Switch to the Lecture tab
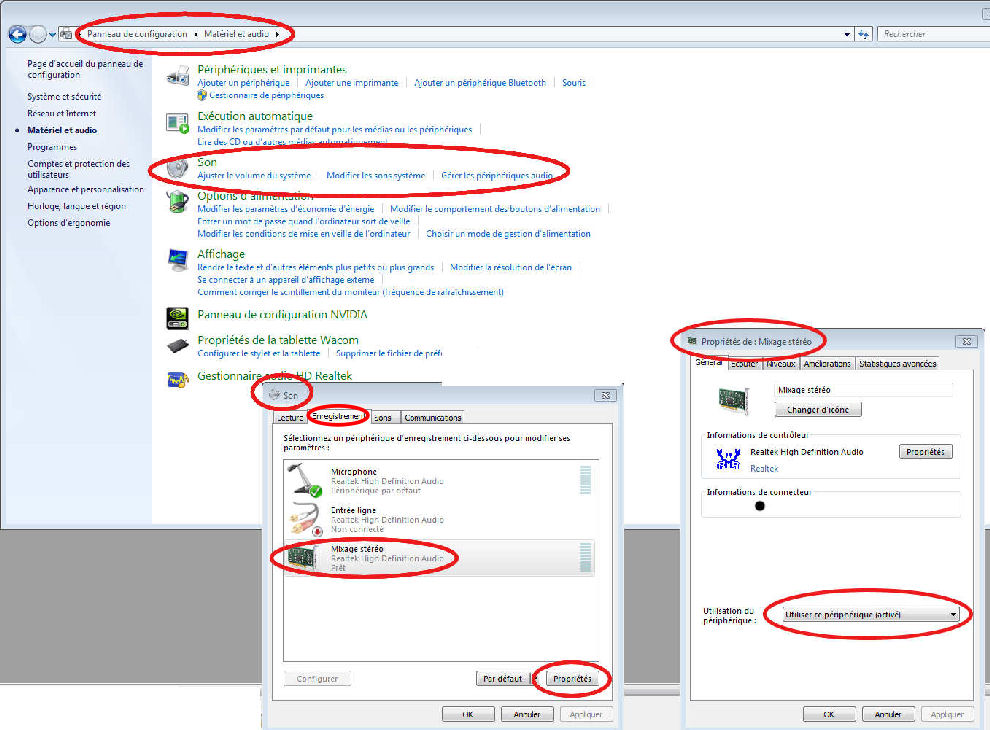This screenshot has width=990, height=730. pyautogui.click(x=290, y=417)
